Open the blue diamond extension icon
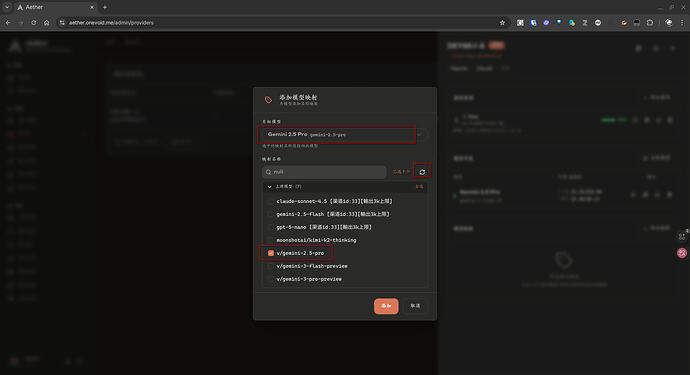690x375 pixels. pos(559,22)
